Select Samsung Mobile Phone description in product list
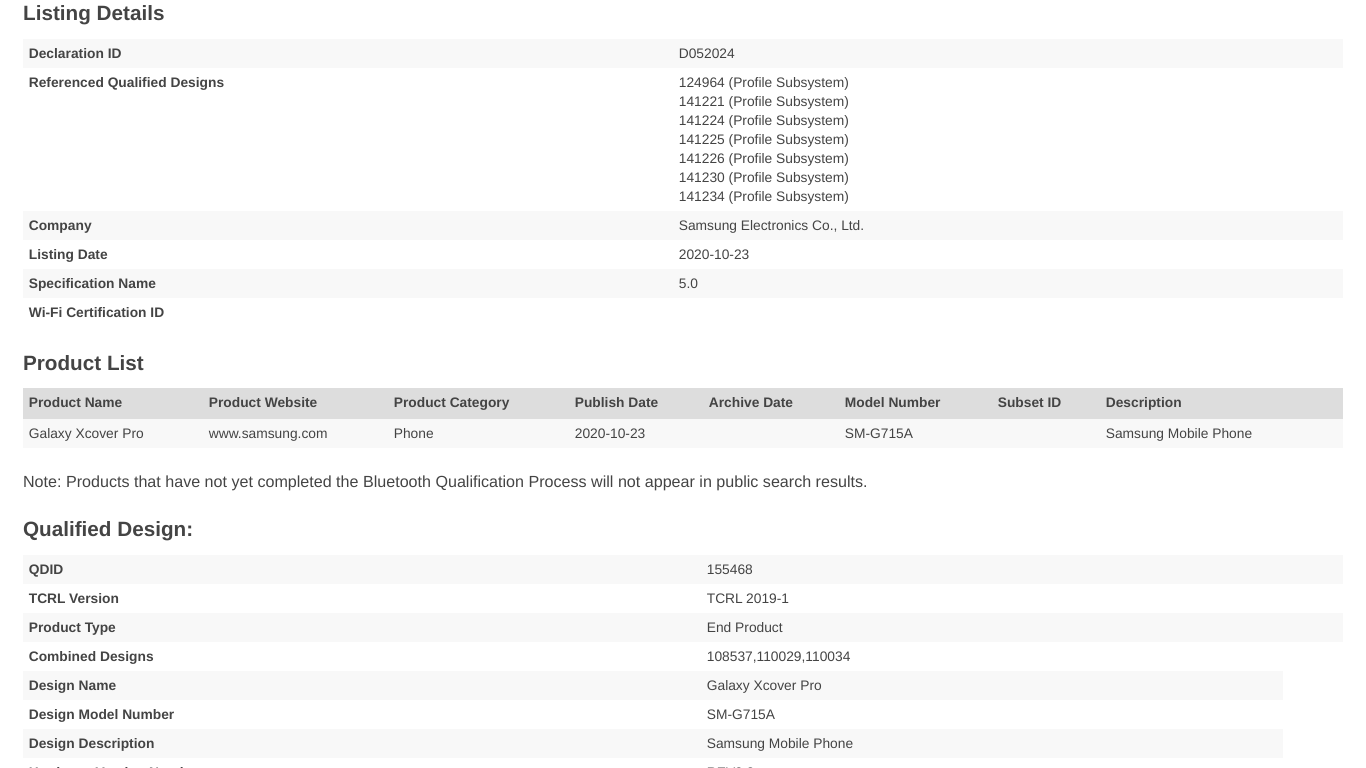The height and width of the screenshot is (768, 1366). click(x=1179, y=433)
